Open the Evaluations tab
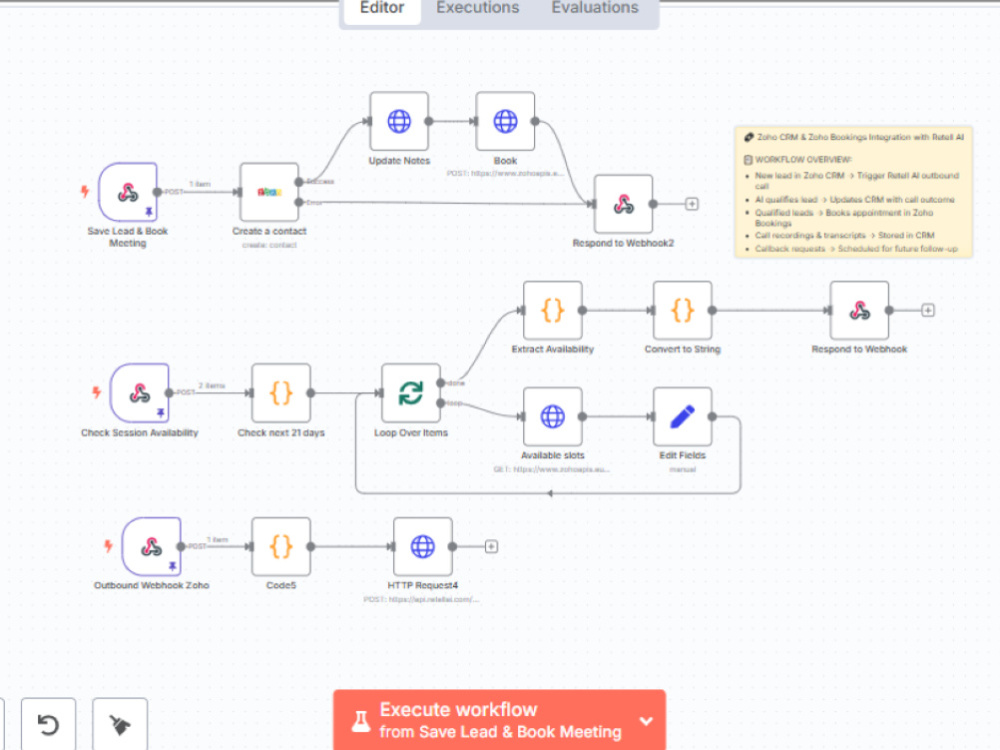The width and height of the screenshot is (1000, 750). click(594, 8)
